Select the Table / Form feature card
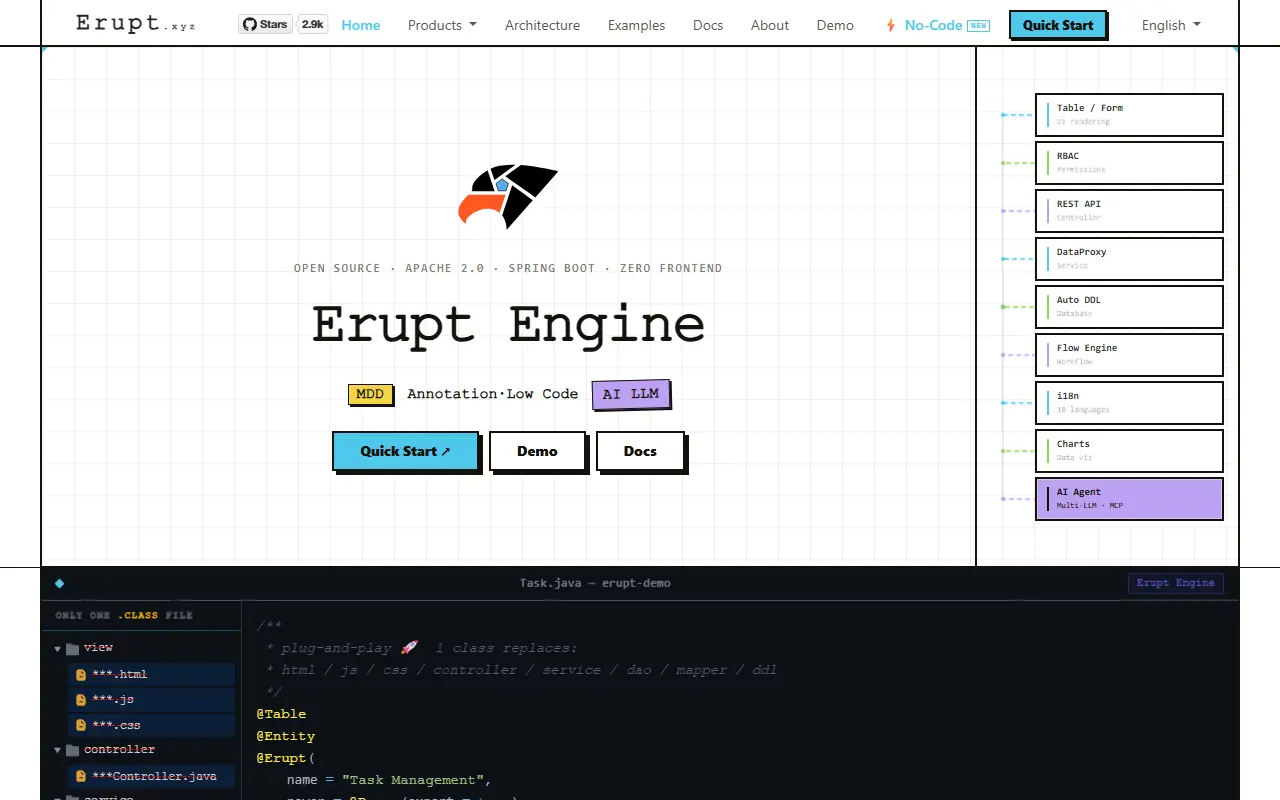 1129,115
